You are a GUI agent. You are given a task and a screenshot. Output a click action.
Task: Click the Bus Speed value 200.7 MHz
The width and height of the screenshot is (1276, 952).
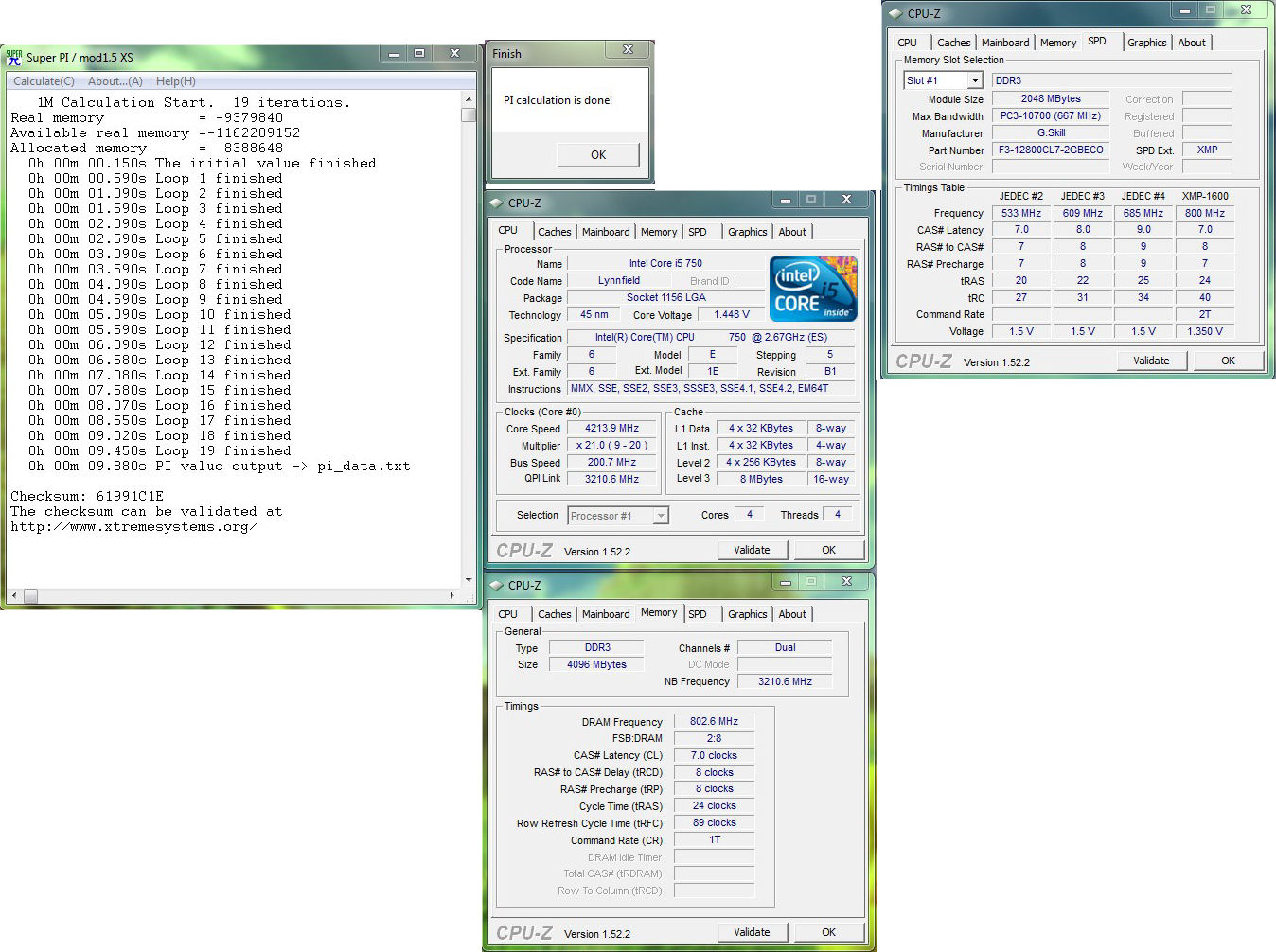click(611, 463)
